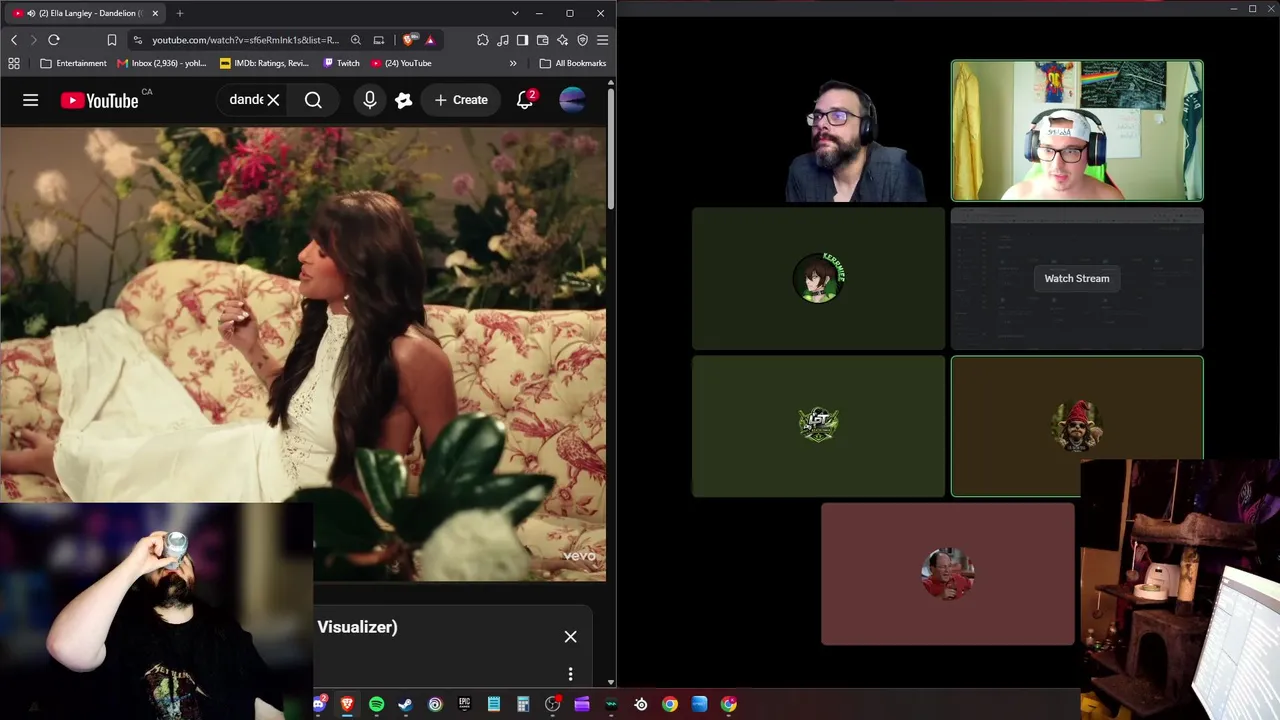Open the Gmail Inbox bookmark

(x=162, y=63)
